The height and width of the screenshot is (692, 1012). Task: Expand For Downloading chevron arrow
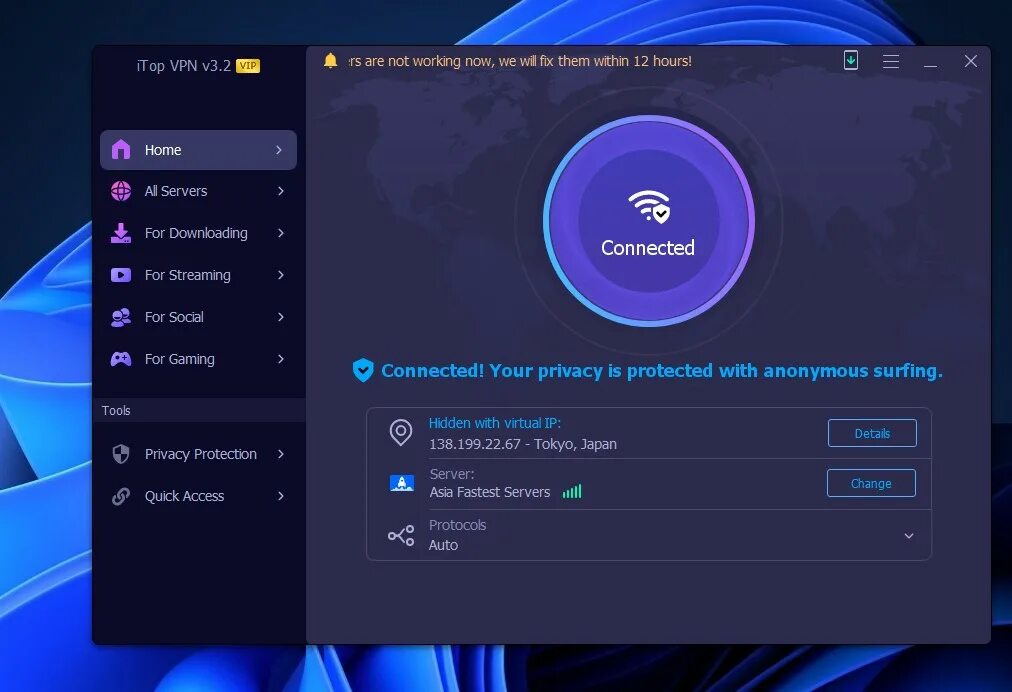coord(281,233)
